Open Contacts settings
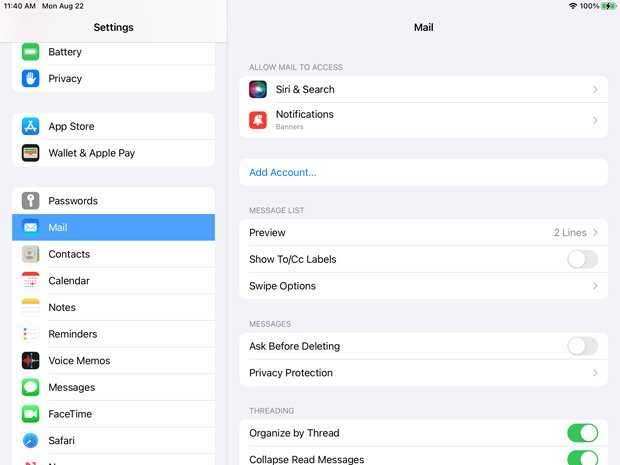 pos(113,254)
